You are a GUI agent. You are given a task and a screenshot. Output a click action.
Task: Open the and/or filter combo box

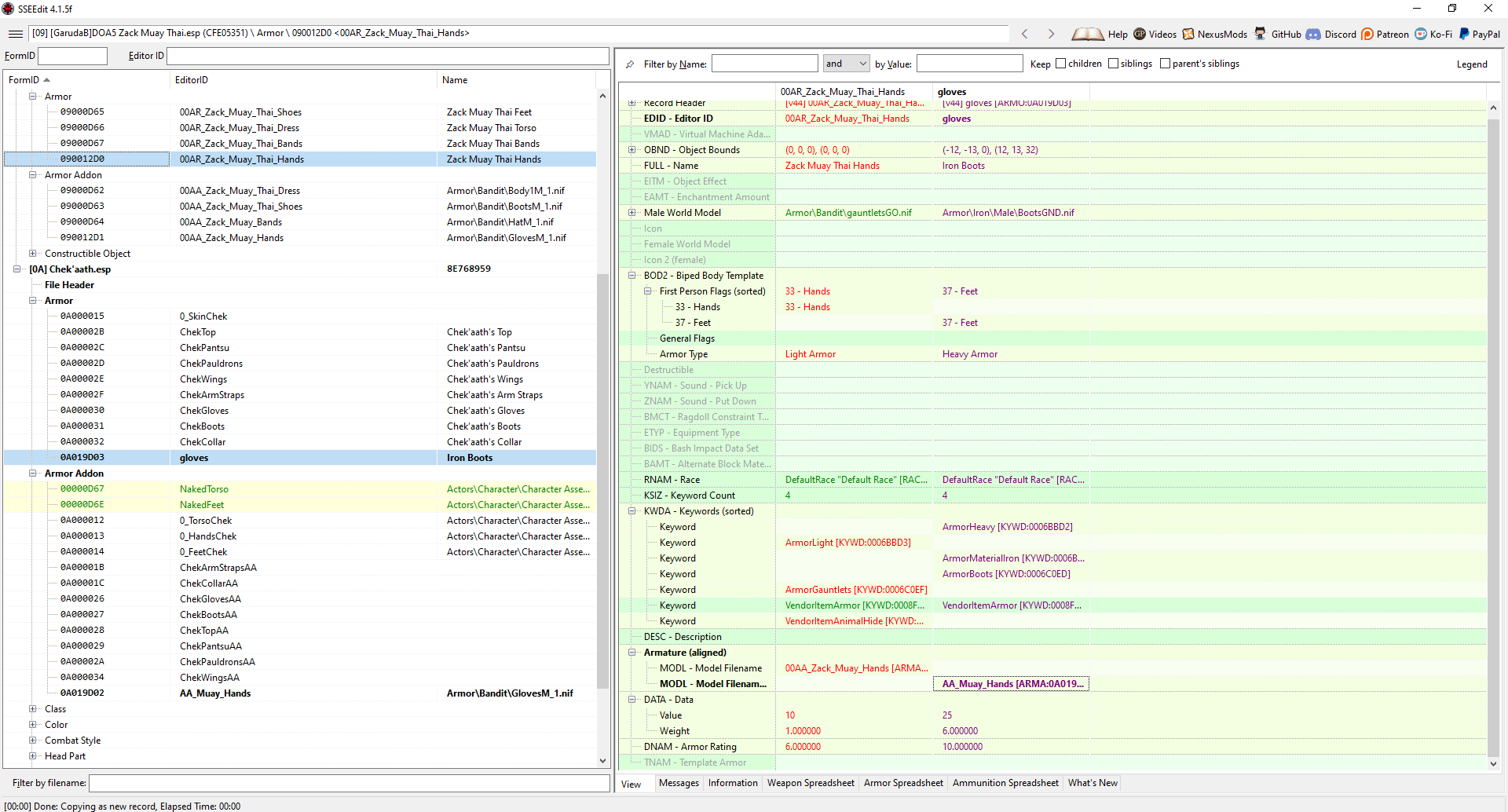[846, 64]
